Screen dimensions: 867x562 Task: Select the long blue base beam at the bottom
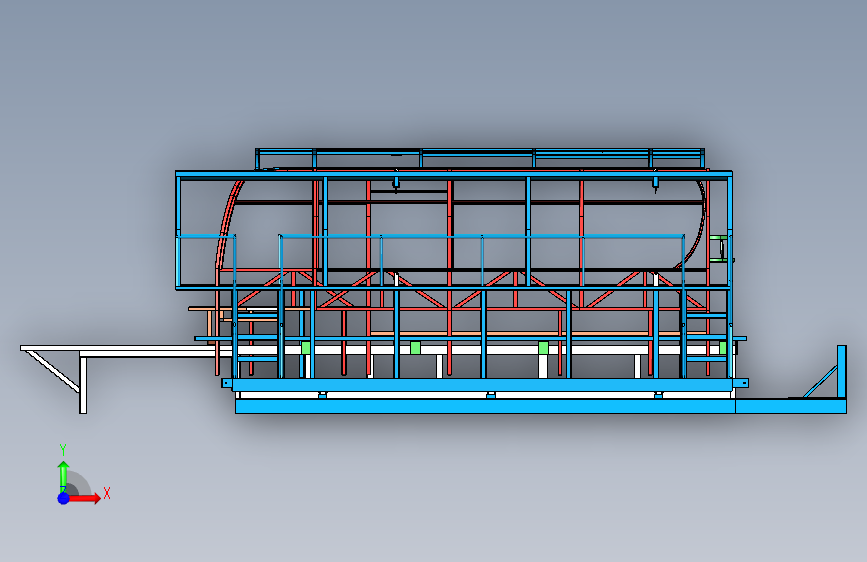(x=485, y=407)
